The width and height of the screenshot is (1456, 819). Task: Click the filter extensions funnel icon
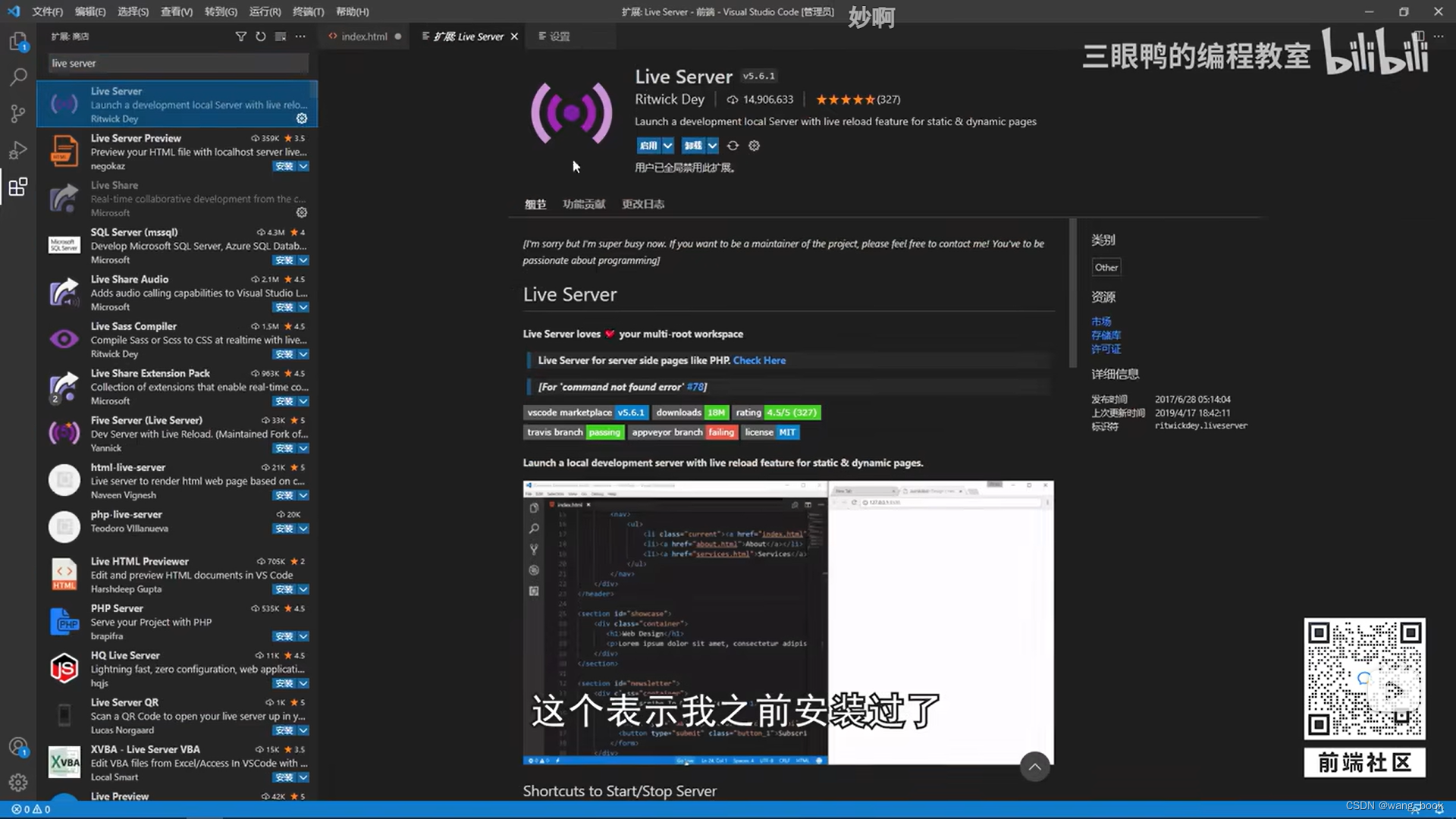coord(241,36)
